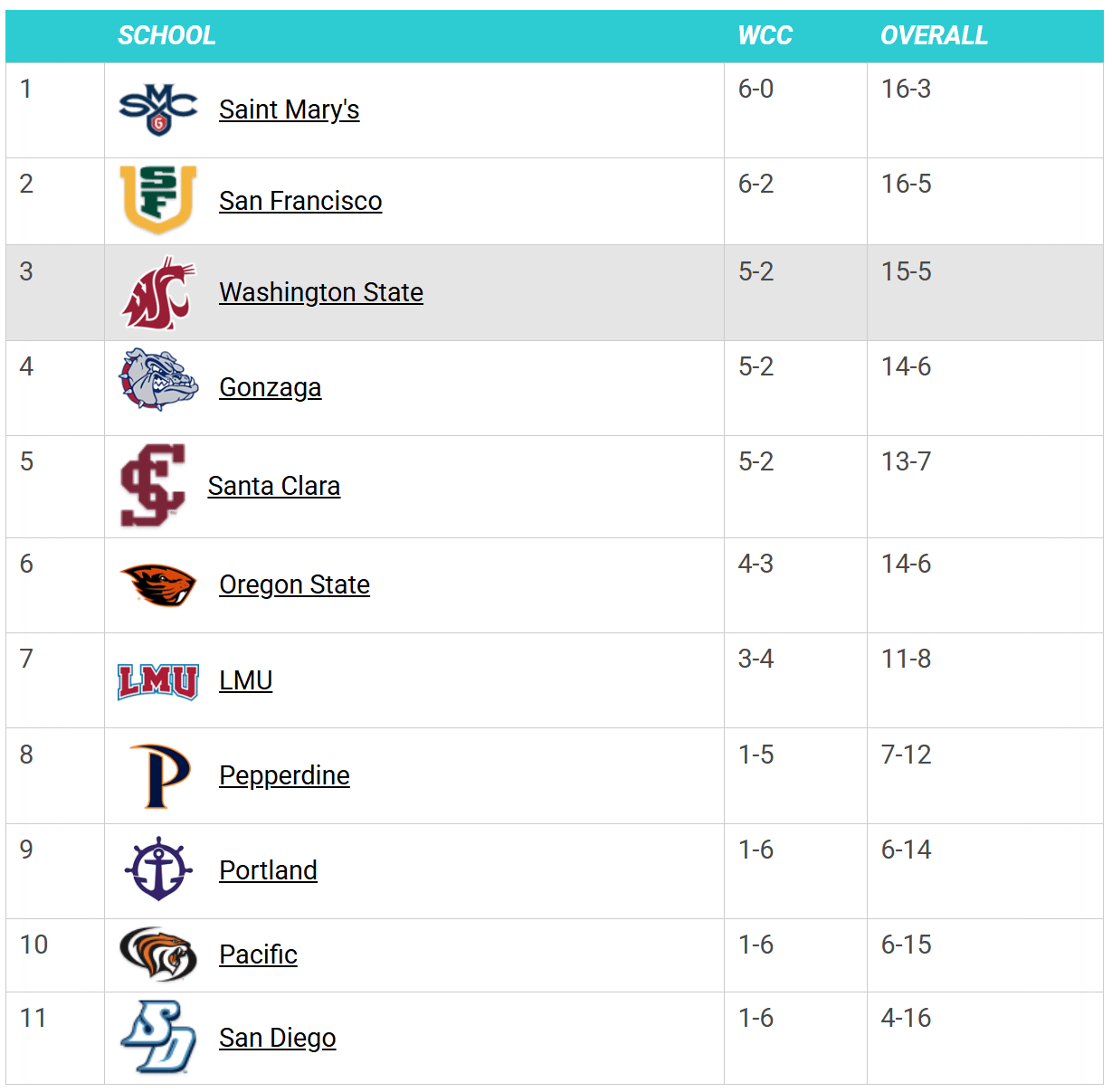This screenshot has width=1112, height=1092.
Task: Open the Saint Mary's team link
Action: click(x=290, y=109)
